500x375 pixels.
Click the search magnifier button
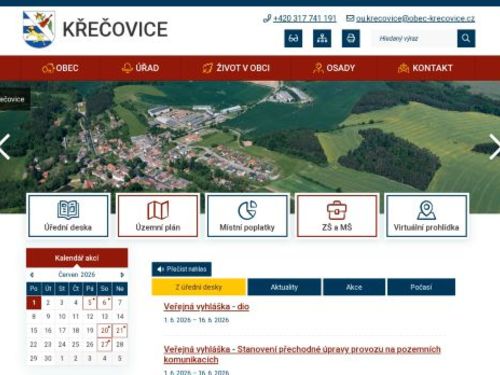(466, 38)
